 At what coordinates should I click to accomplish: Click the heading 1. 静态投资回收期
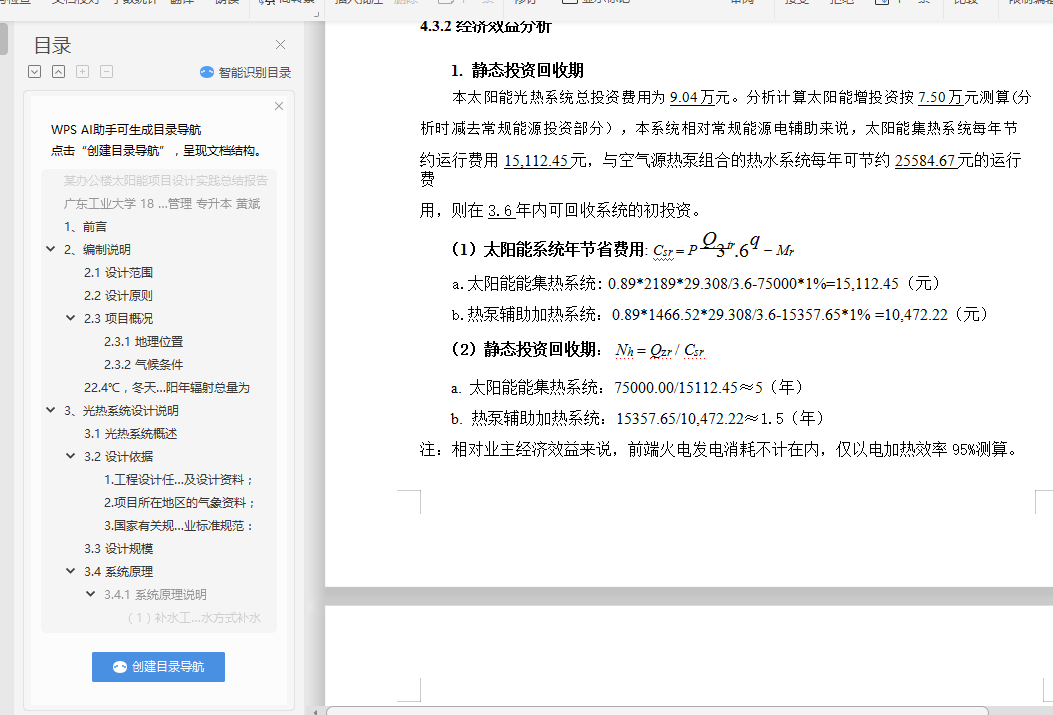517,70
